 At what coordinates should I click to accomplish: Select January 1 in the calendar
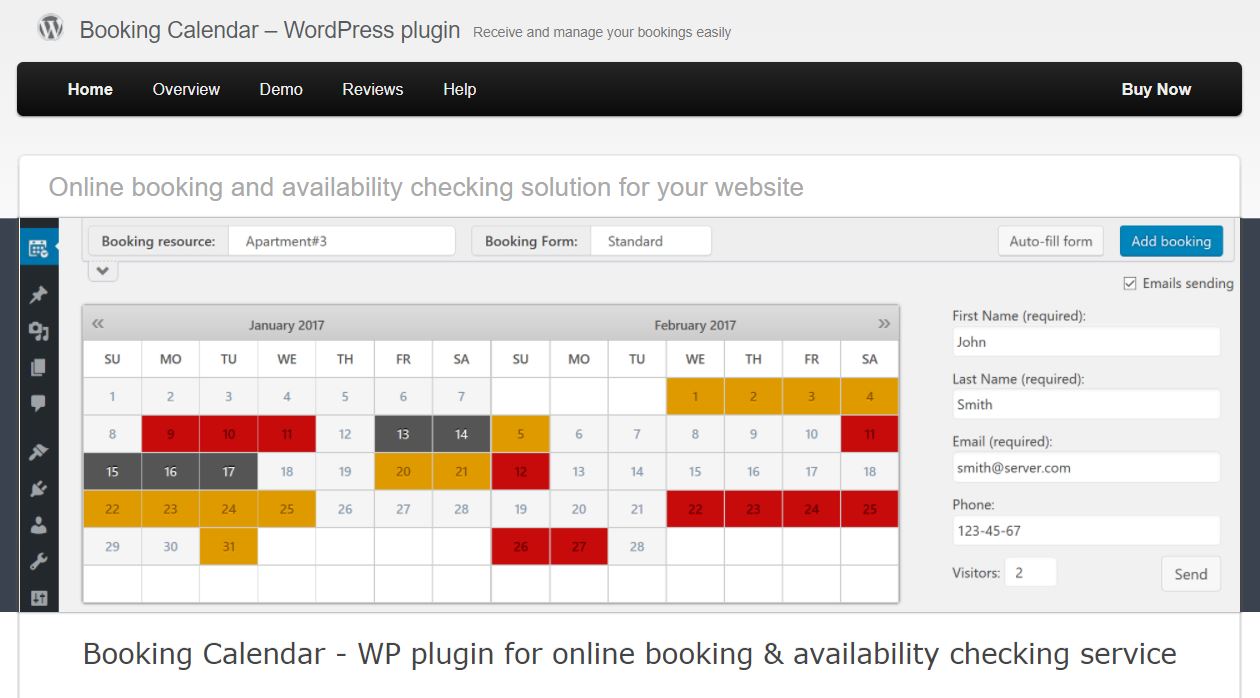tap(112, 396)
